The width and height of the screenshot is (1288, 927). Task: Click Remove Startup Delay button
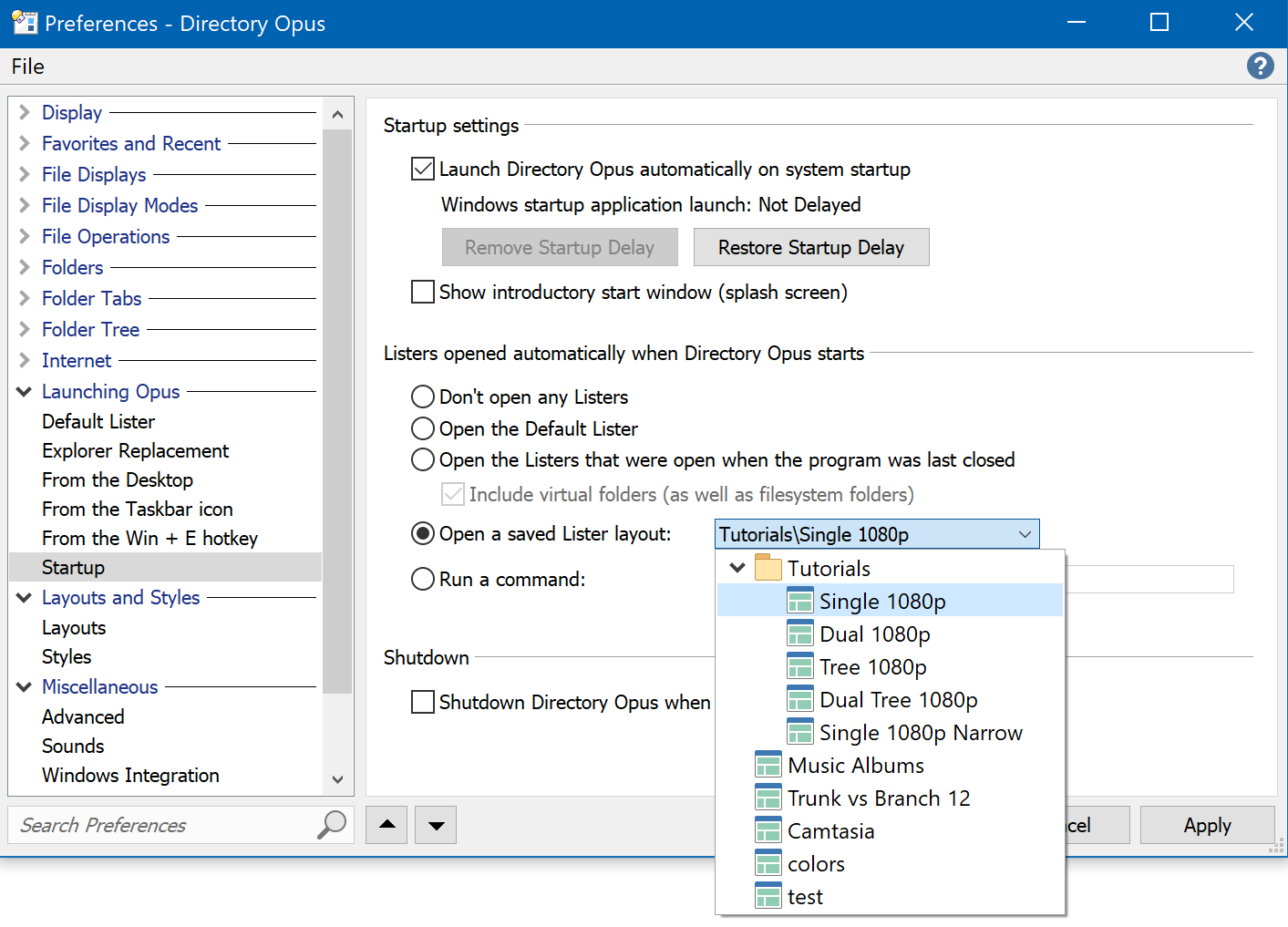coord(560,247)
